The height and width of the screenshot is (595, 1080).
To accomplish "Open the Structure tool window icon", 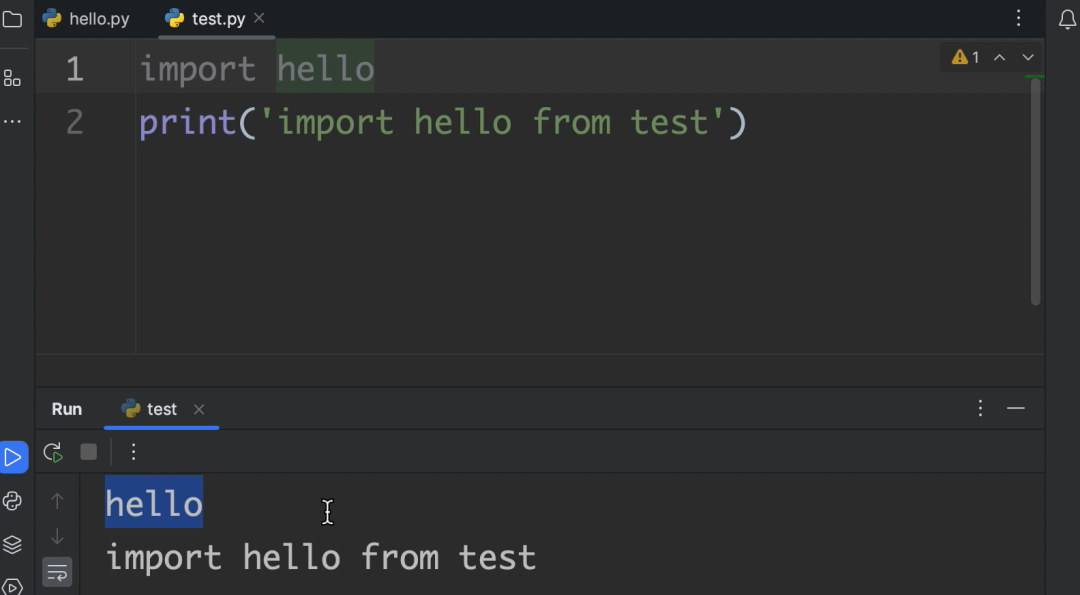I will pyautogui.click(x=12, y=78).
